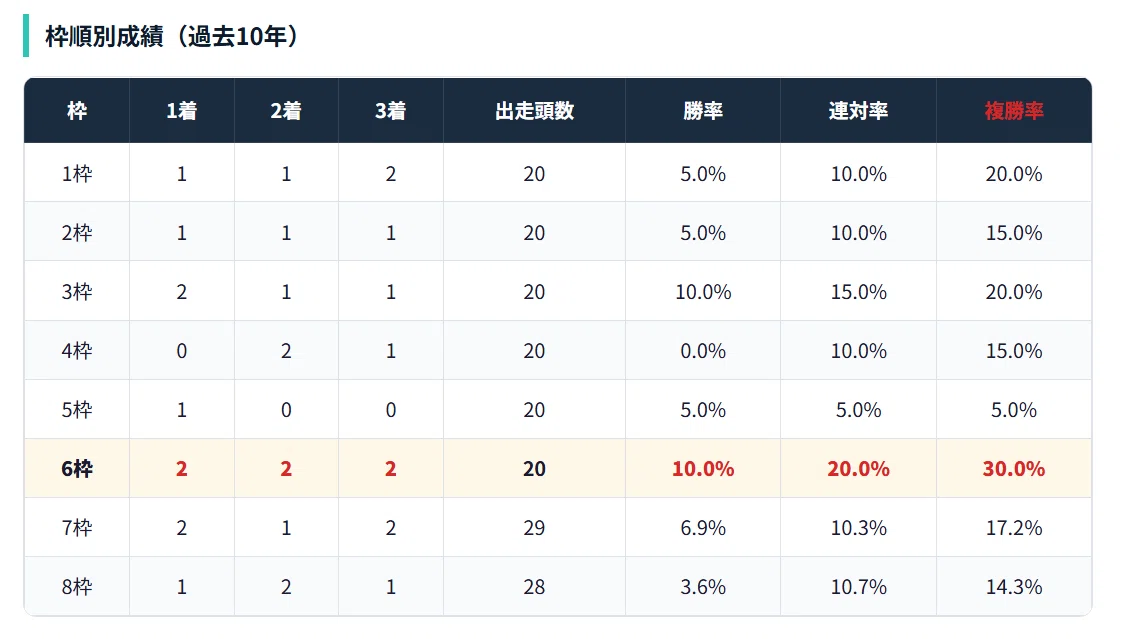
Task: Select the 連対率 column header
Action: 858,111
